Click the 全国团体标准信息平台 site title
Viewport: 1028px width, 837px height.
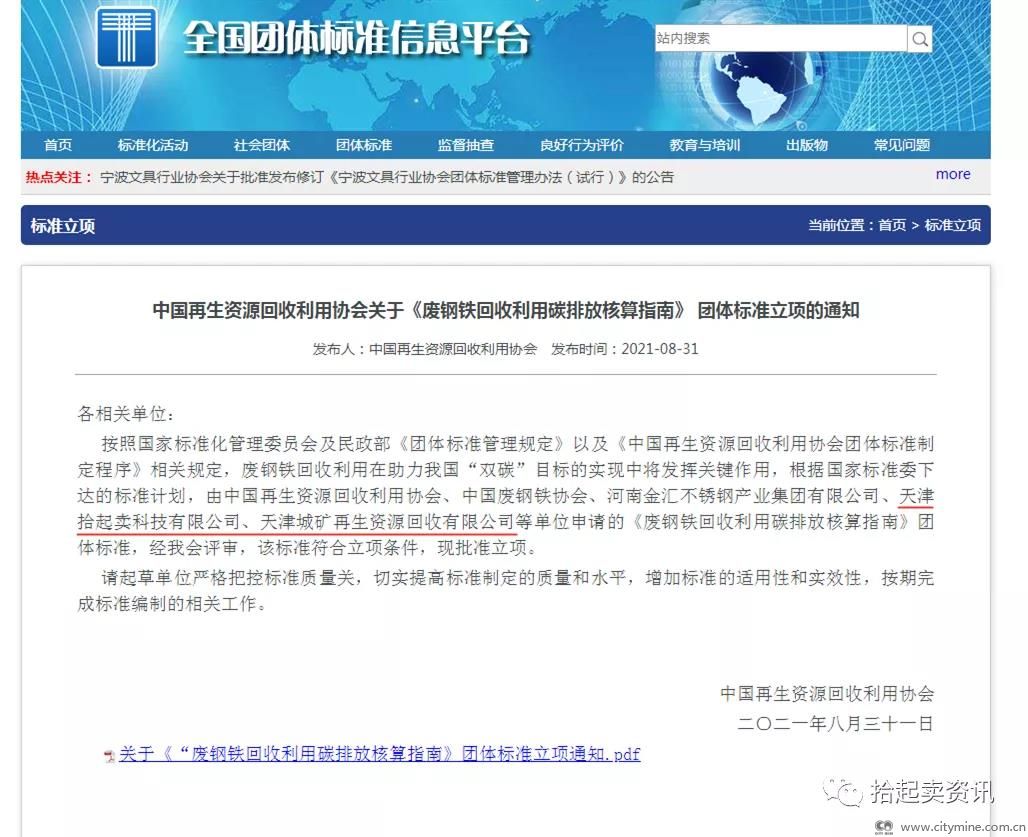click(x=355, y=40)
